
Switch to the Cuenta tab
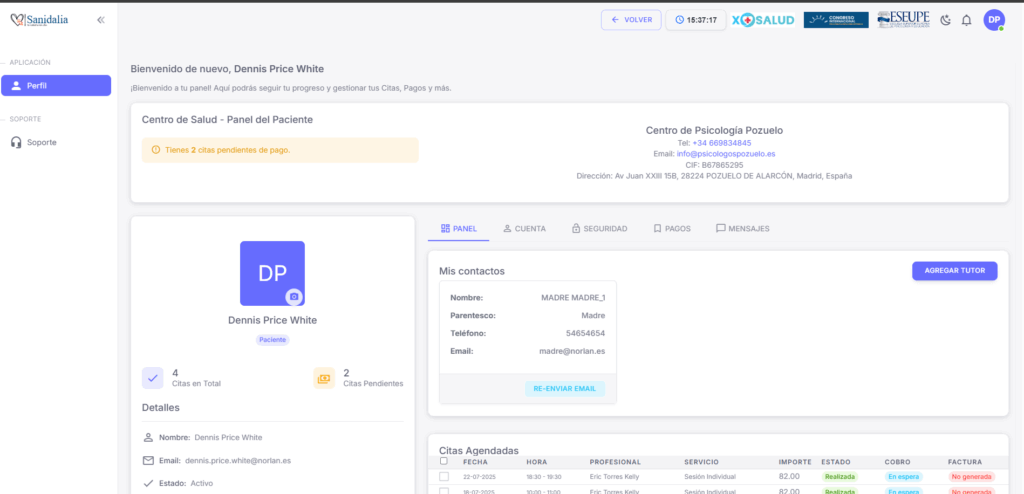click(524, 229)
